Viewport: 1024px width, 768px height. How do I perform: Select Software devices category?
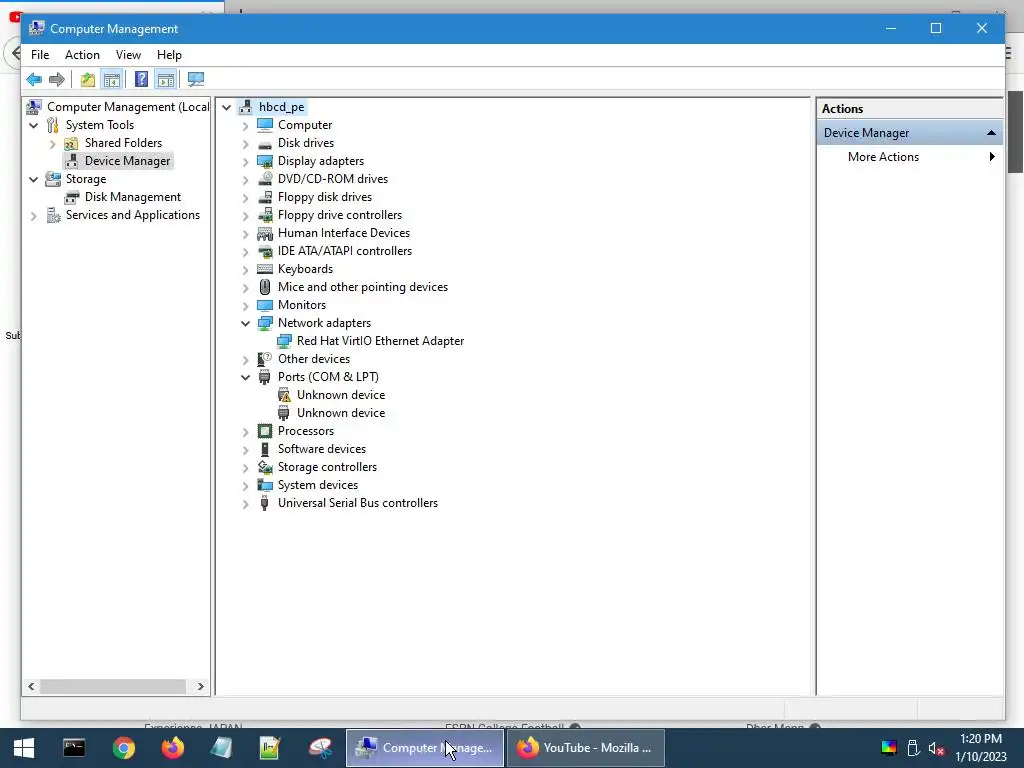(x=322, y=449)
